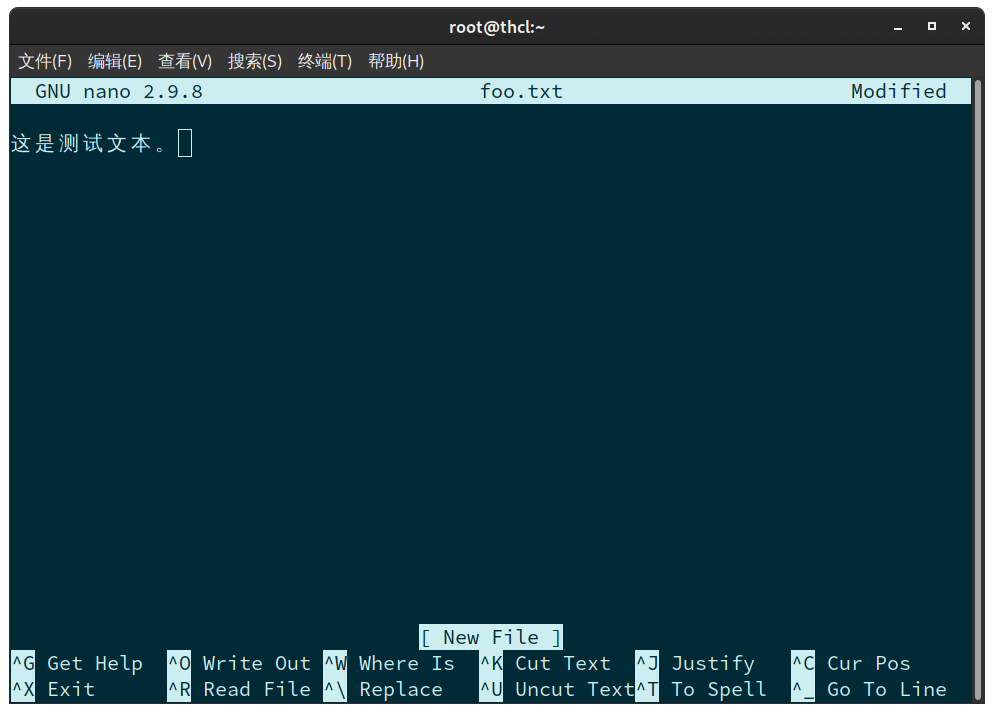Maximize the terminal window
994x713 pixels.
click(932, 27)
